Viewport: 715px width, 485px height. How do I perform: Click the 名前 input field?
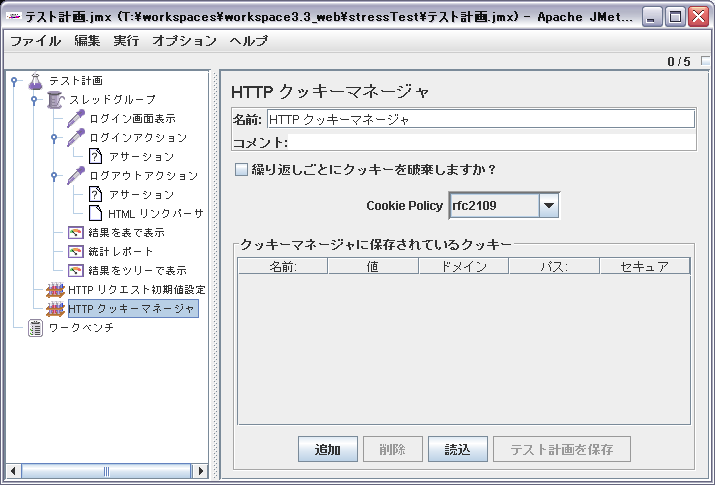coord(480,119)
